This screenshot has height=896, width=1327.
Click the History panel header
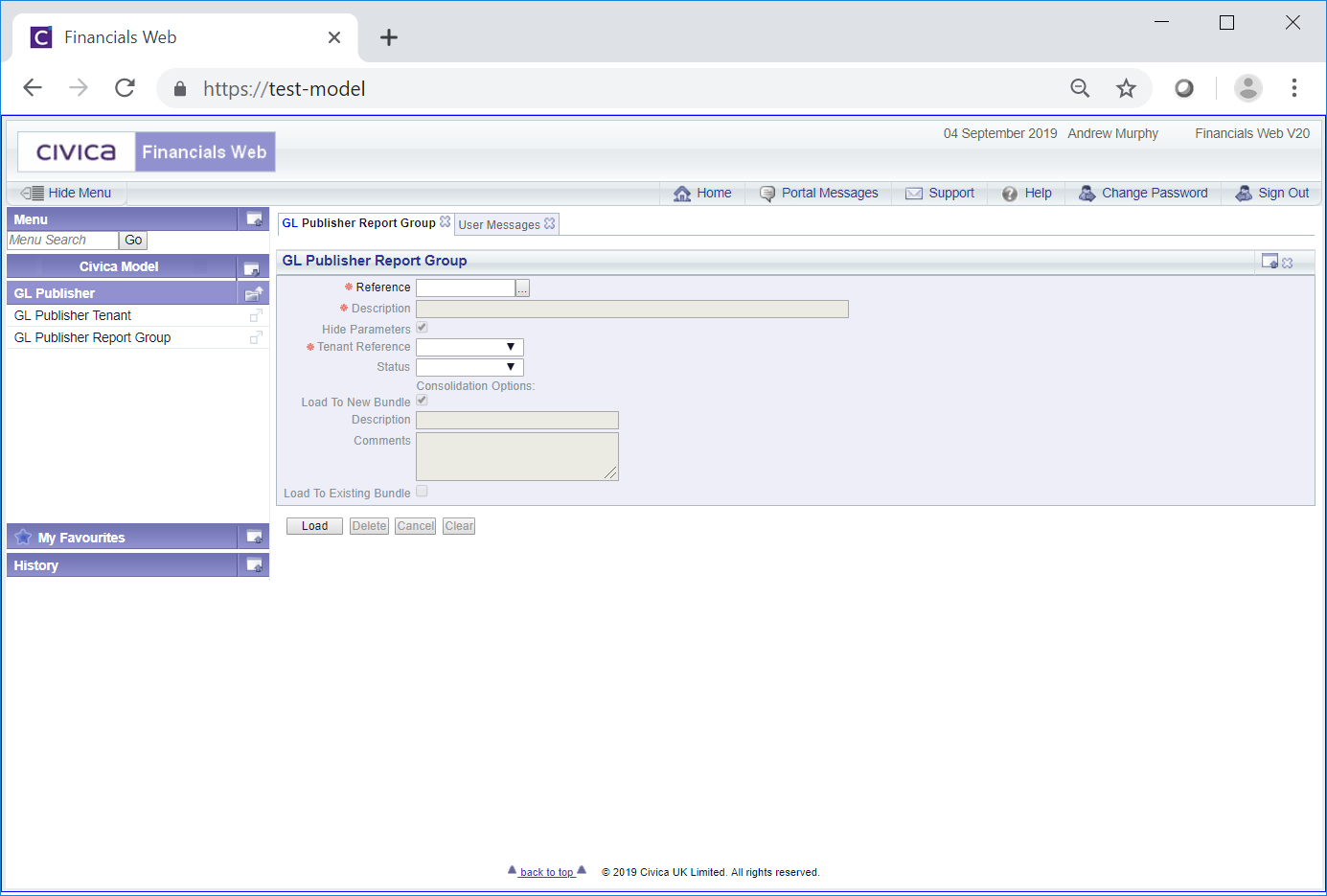pyautogui.click(x=122, y=564)
